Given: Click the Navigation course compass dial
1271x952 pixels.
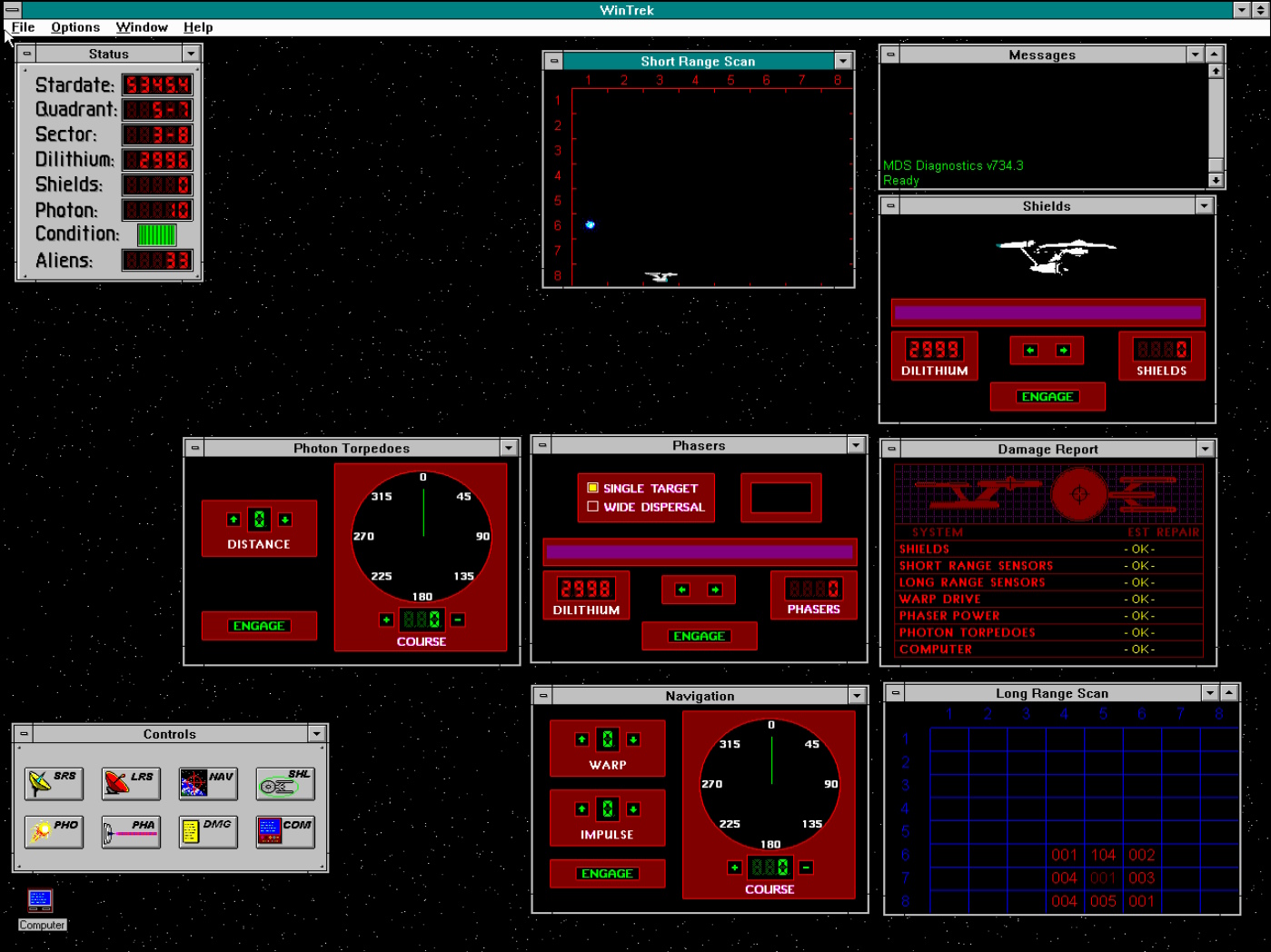Looking at the screenshot, I should [770, 784].
